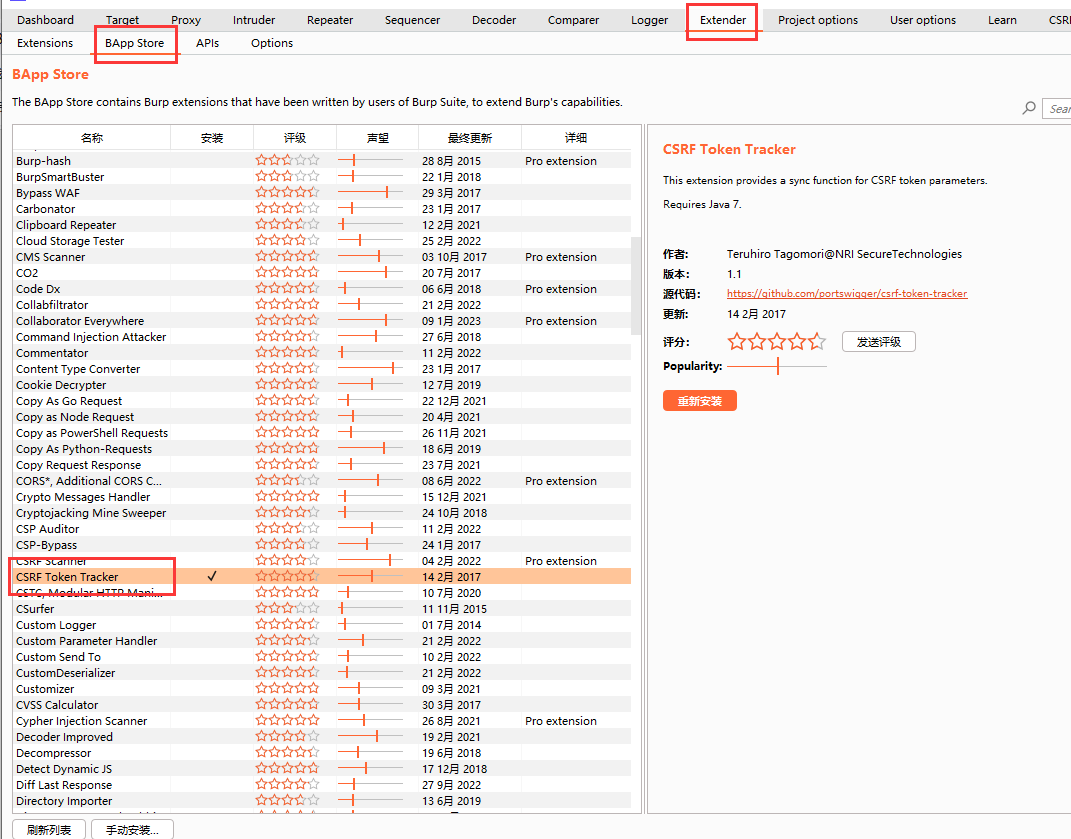Open the Learn tab

coord(1002,20)
